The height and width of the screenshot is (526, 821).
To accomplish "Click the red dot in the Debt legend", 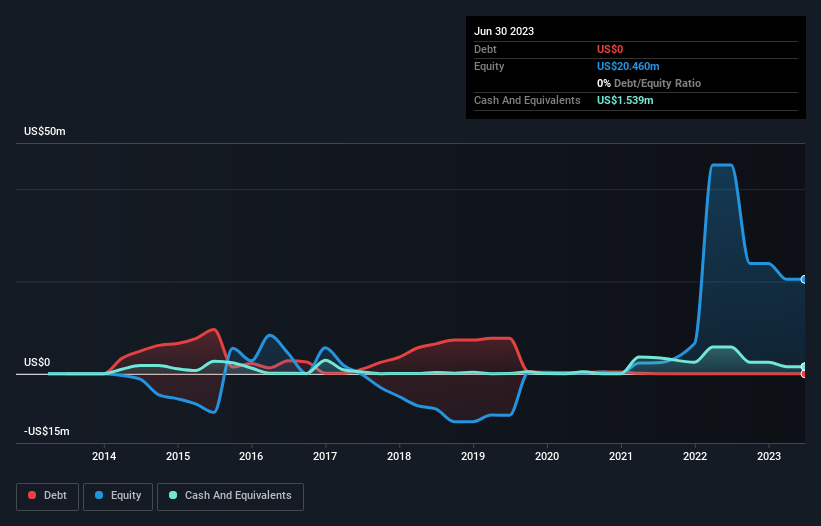I will point(32,495).
